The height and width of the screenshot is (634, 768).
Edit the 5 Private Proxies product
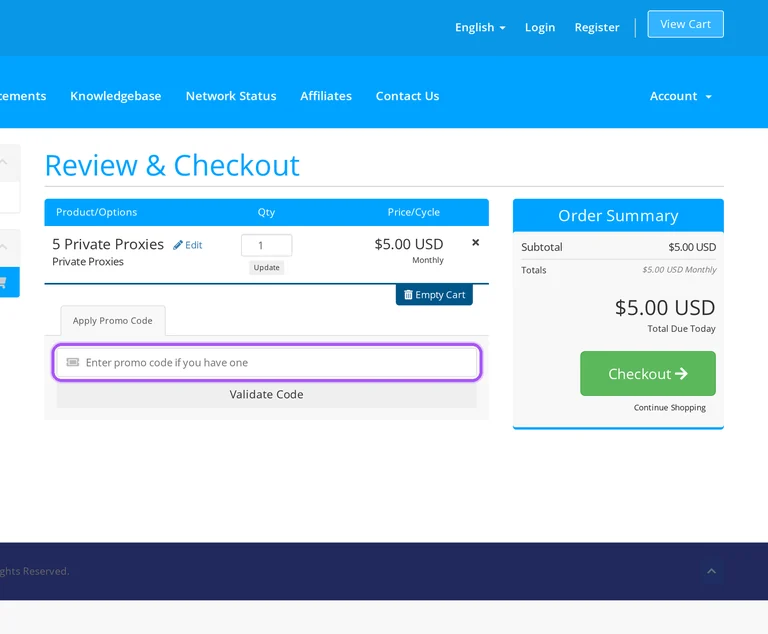click(188, 245)
